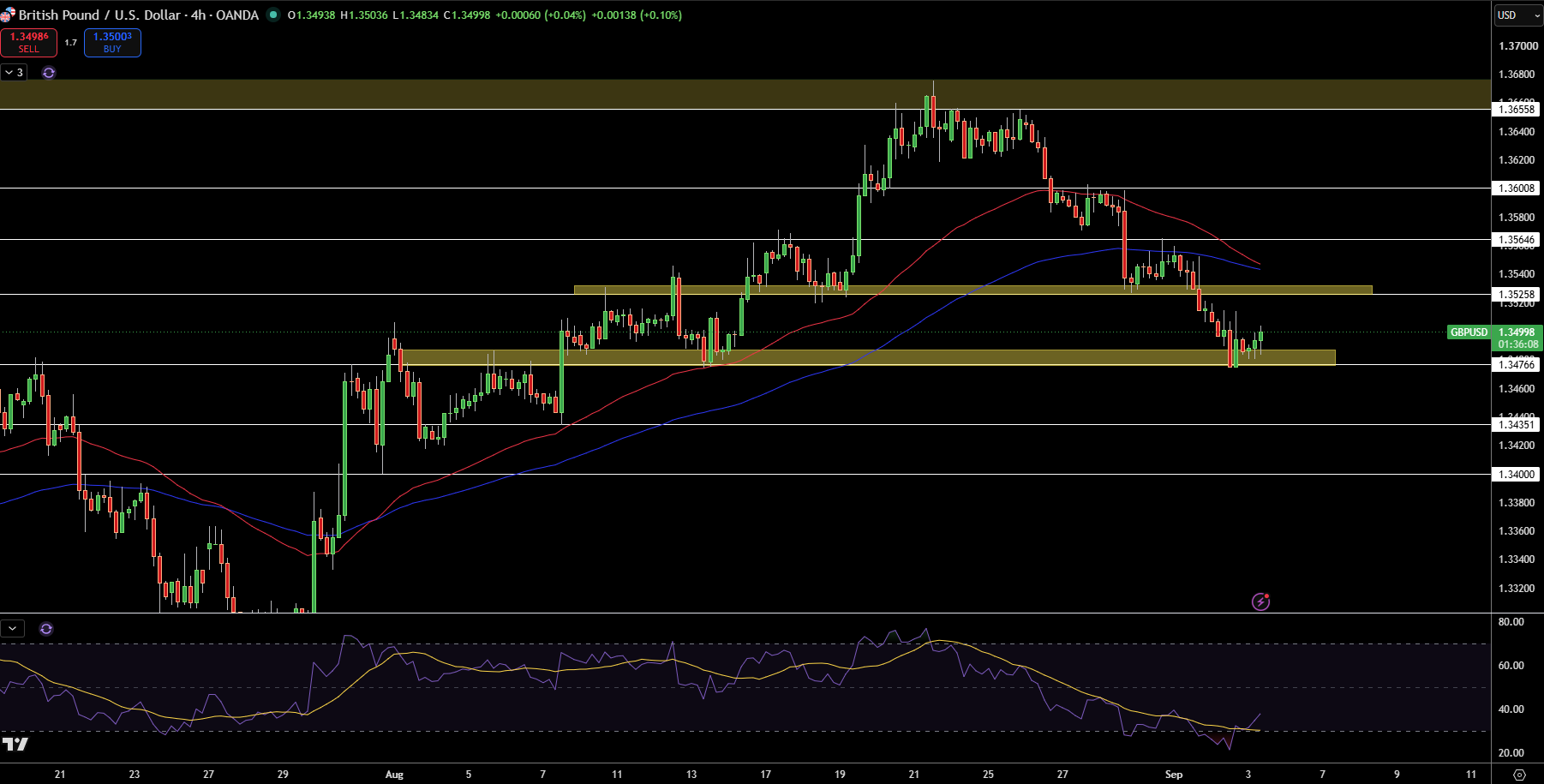Viewport: 1544px width, 784px height.
Task: Expand the collapsed indicators legend showing 3
Action: click(x=14, y=73)
